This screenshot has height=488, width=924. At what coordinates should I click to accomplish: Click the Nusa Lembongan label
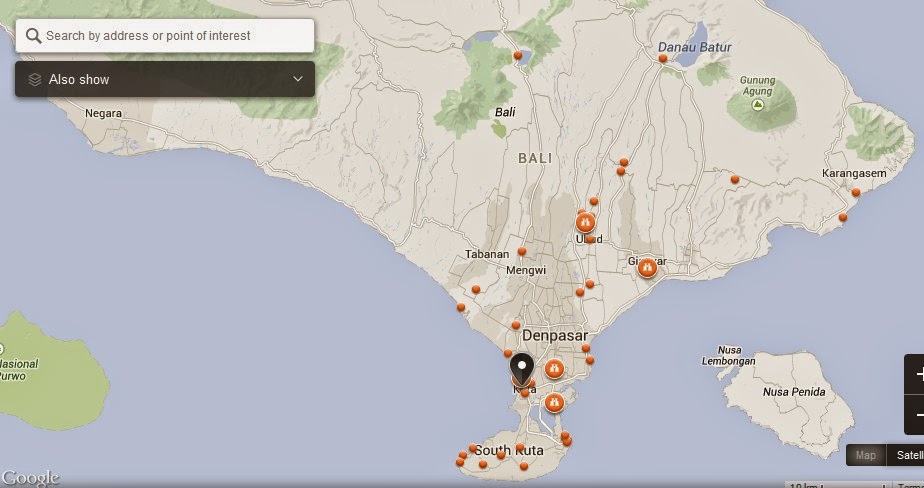pos(728,355)
